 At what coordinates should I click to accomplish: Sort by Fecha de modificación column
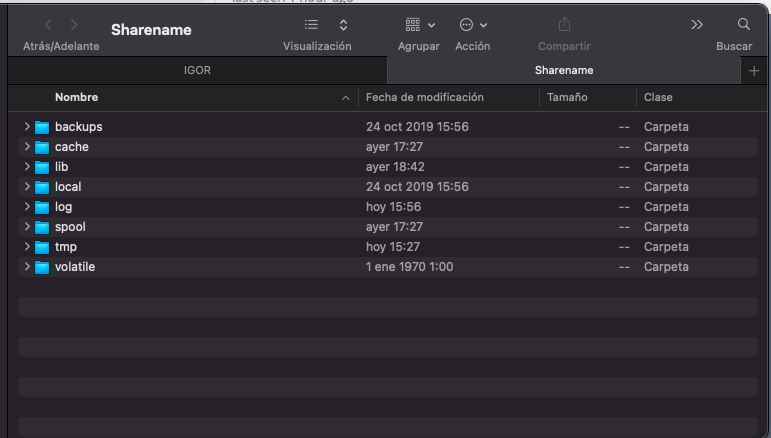click(x=425, y=98)
